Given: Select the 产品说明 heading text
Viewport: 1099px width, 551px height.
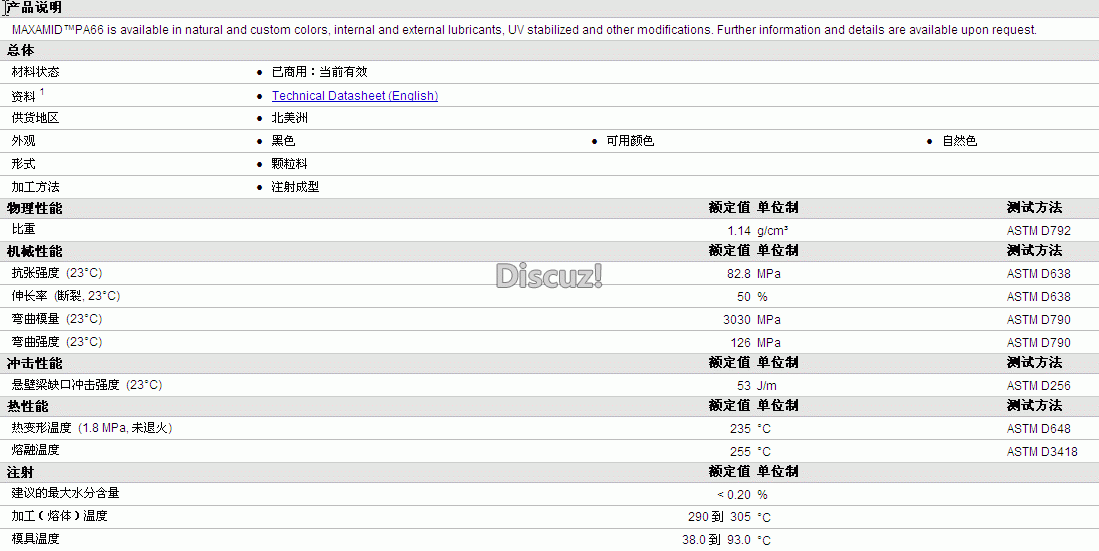Looking at the screenshot, I should (34, 7).
